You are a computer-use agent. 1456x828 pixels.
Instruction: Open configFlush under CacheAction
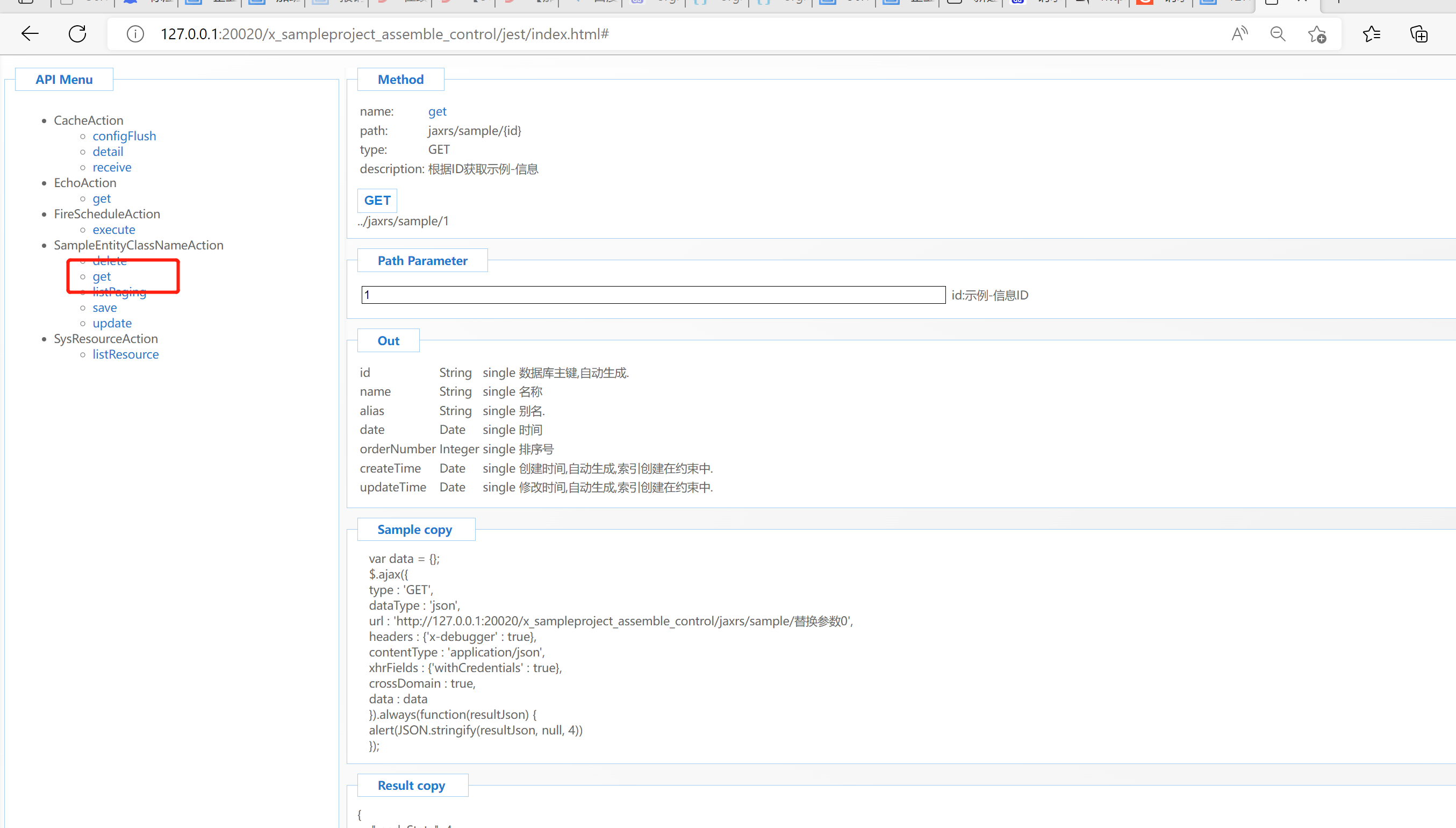coord(124,136)
